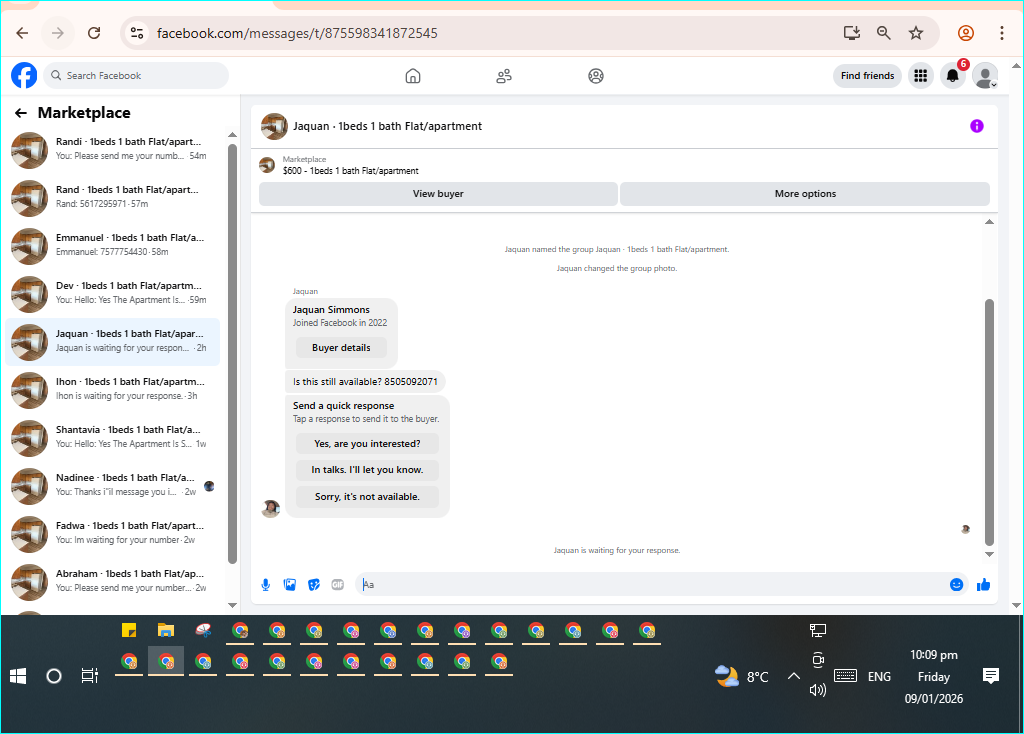The image size is (1024, 734).
Task: Click the browser address bar URL
Action: [x=297, y=33]
